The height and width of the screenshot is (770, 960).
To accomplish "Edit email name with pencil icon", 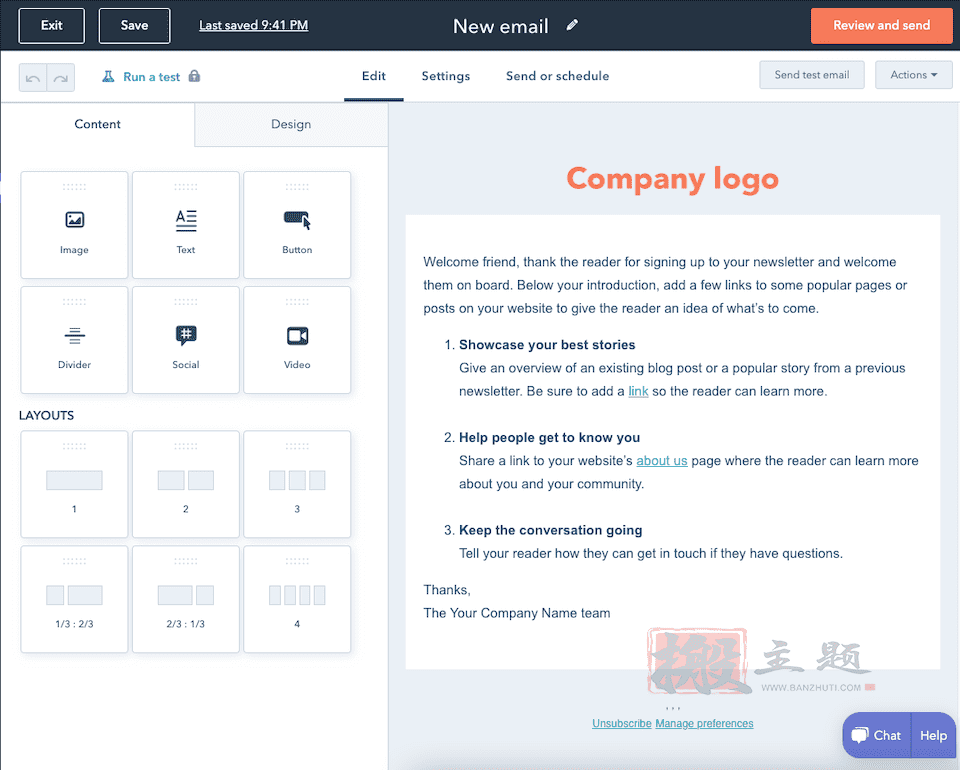I will (x=572, y=25).
